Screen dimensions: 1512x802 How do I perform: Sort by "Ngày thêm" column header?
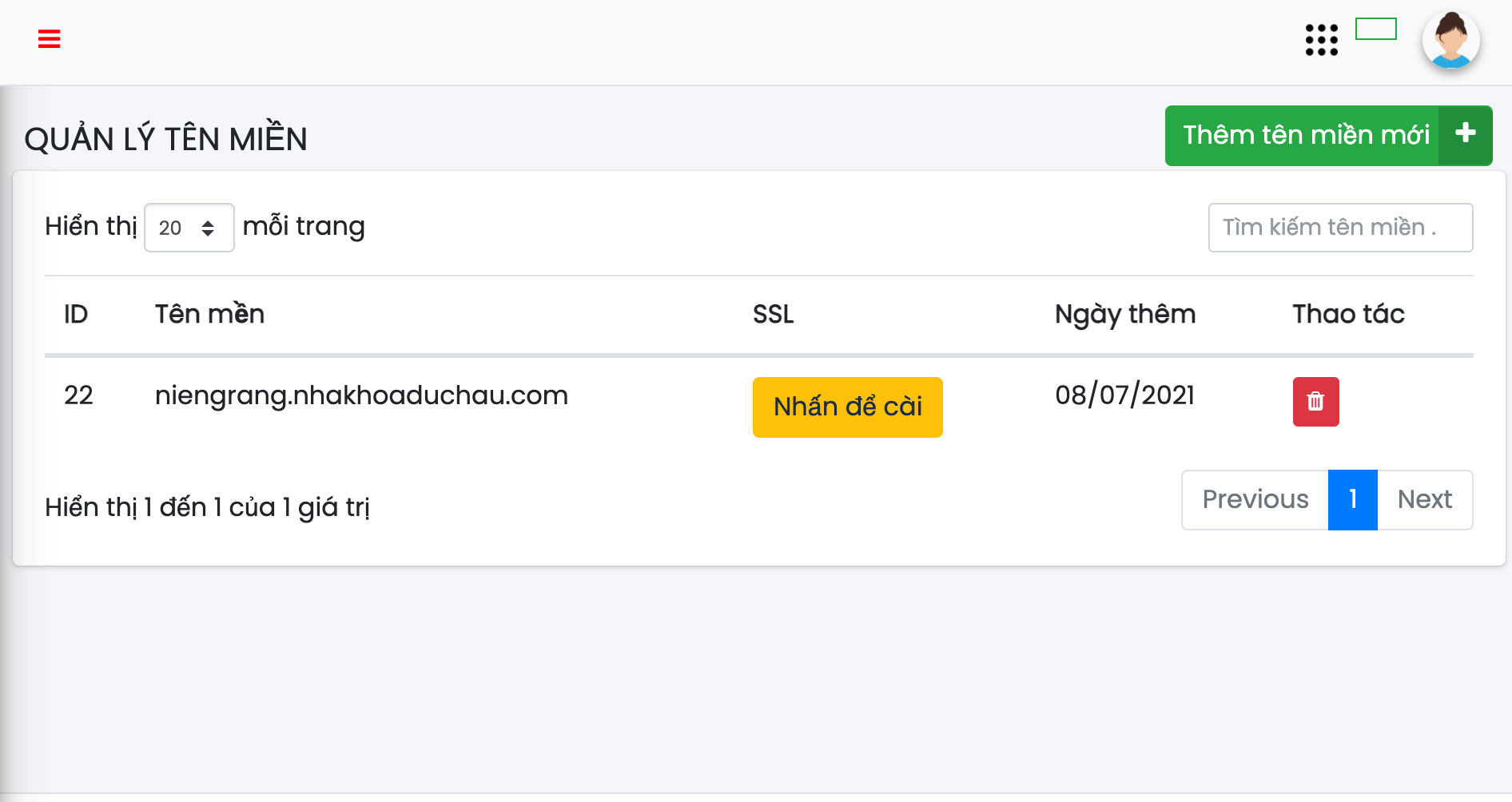[1124, 314]
